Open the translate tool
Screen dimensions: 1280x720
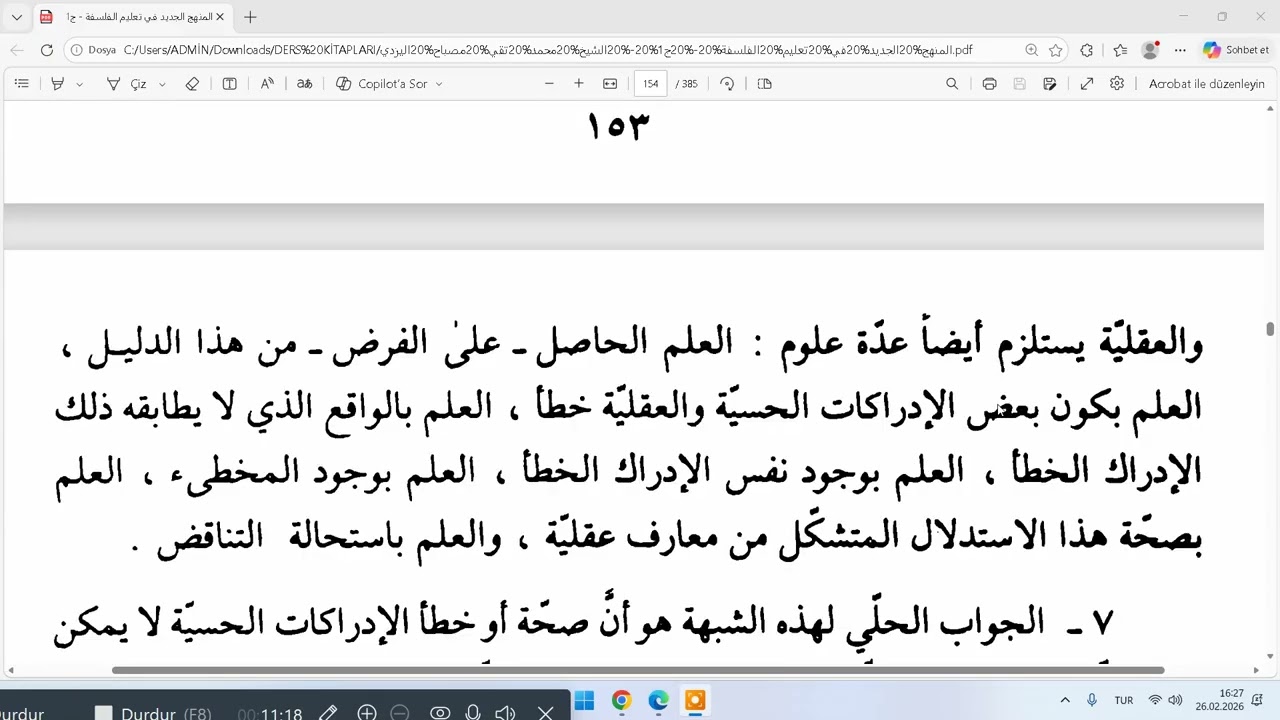(304, 84)
